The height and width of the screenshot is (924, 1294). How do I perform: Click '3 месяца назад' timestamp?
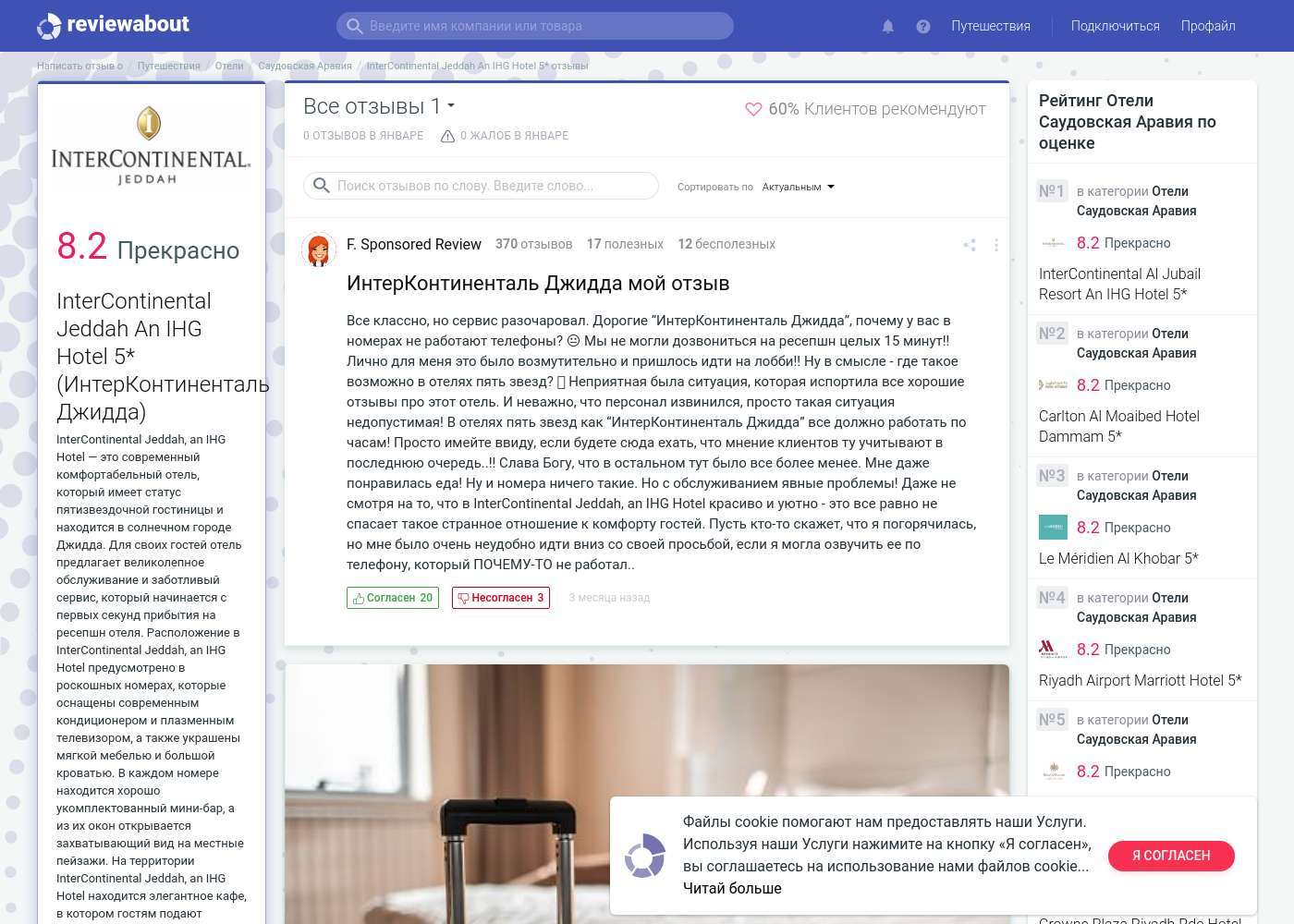[x=609, y=598]
